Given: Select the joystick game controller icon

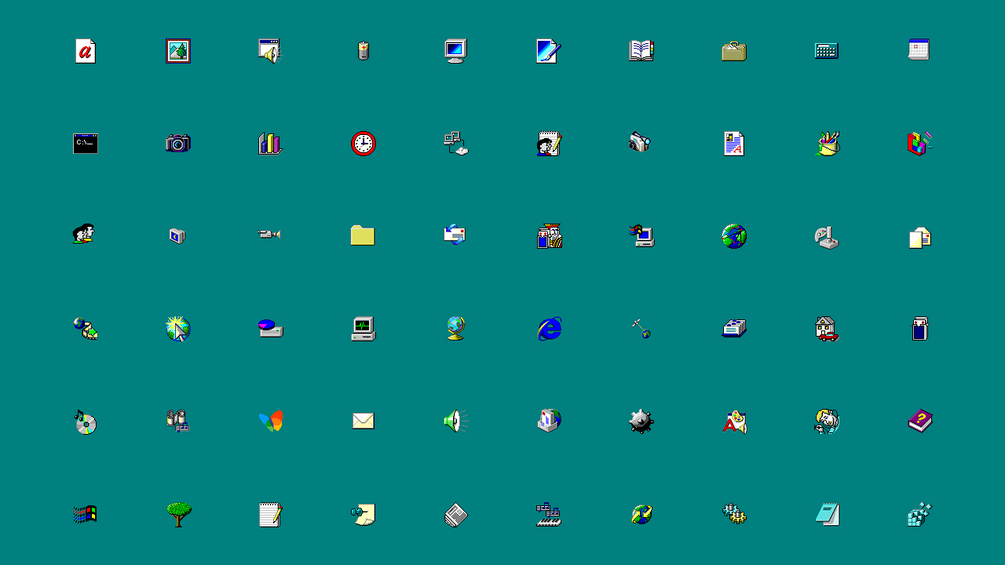Looking at the screenshot, I should [x=827, y=238].
